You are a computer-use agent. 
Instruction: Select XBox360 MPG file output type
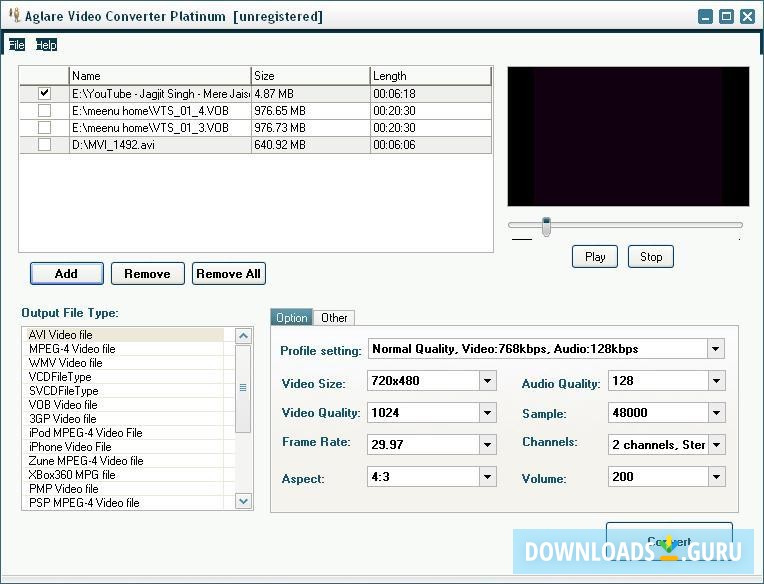coord(126,474)
